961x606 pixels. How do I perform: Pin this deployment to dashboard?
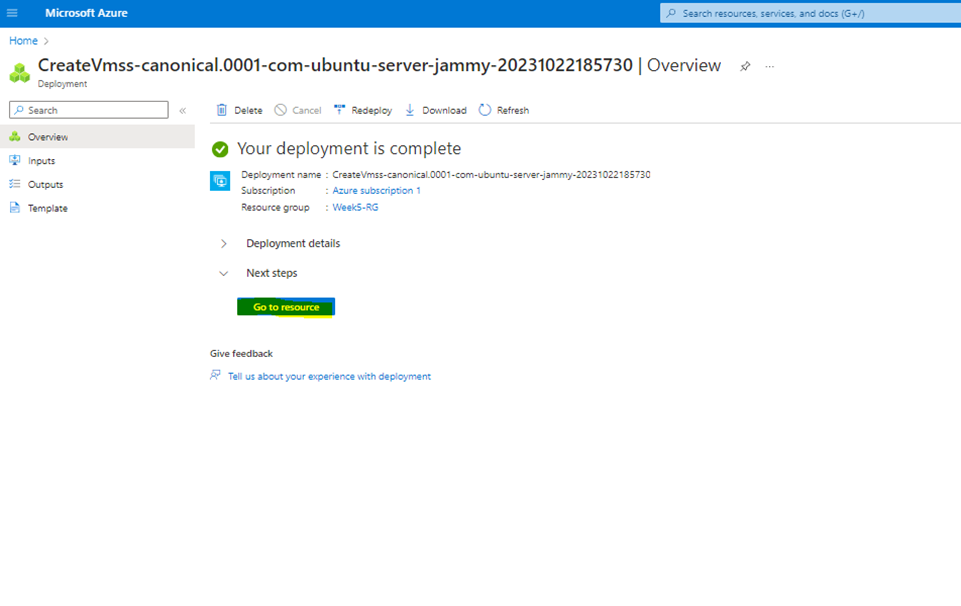click(745, 66)
